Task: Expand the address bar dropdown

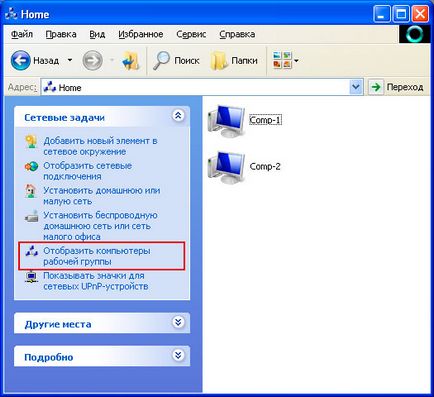Action: [356, 87]
